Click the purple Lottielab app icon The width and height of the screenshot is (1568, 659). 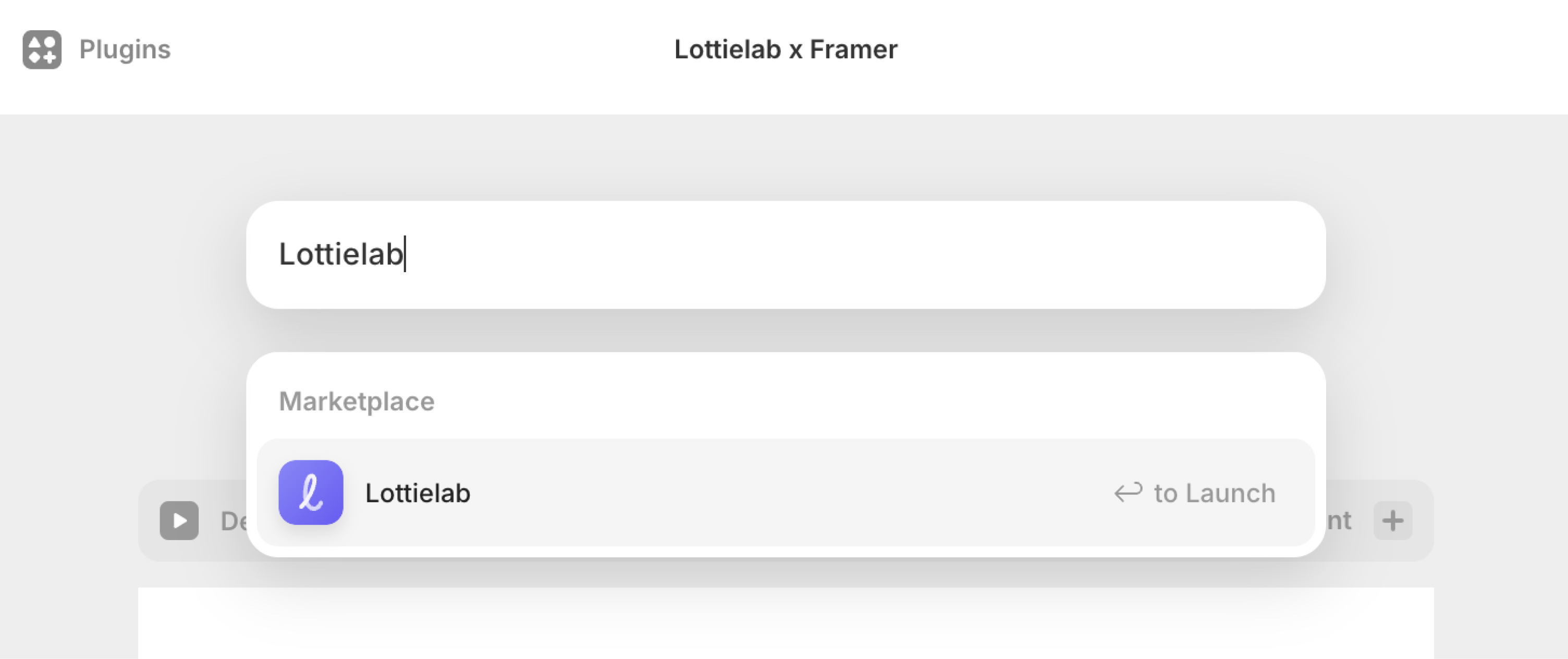coord(311,492)
